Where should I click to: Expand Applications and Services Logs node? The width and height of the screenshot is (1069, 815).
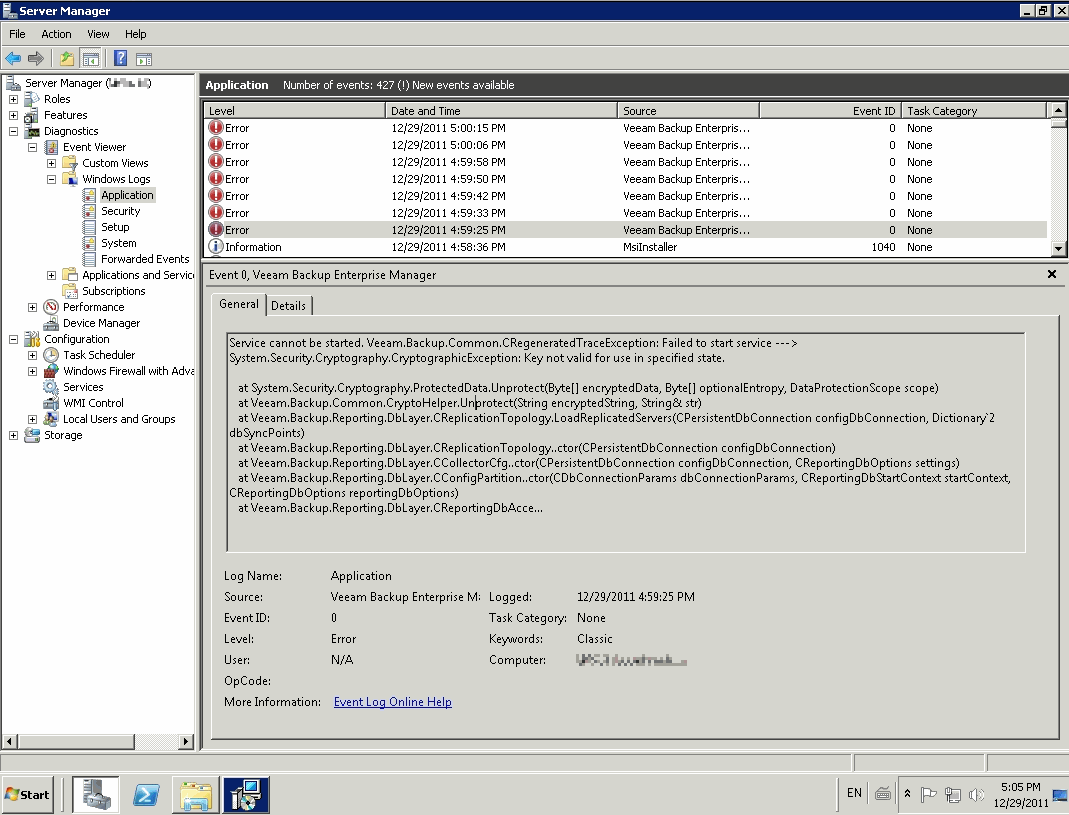coord(51,275)
